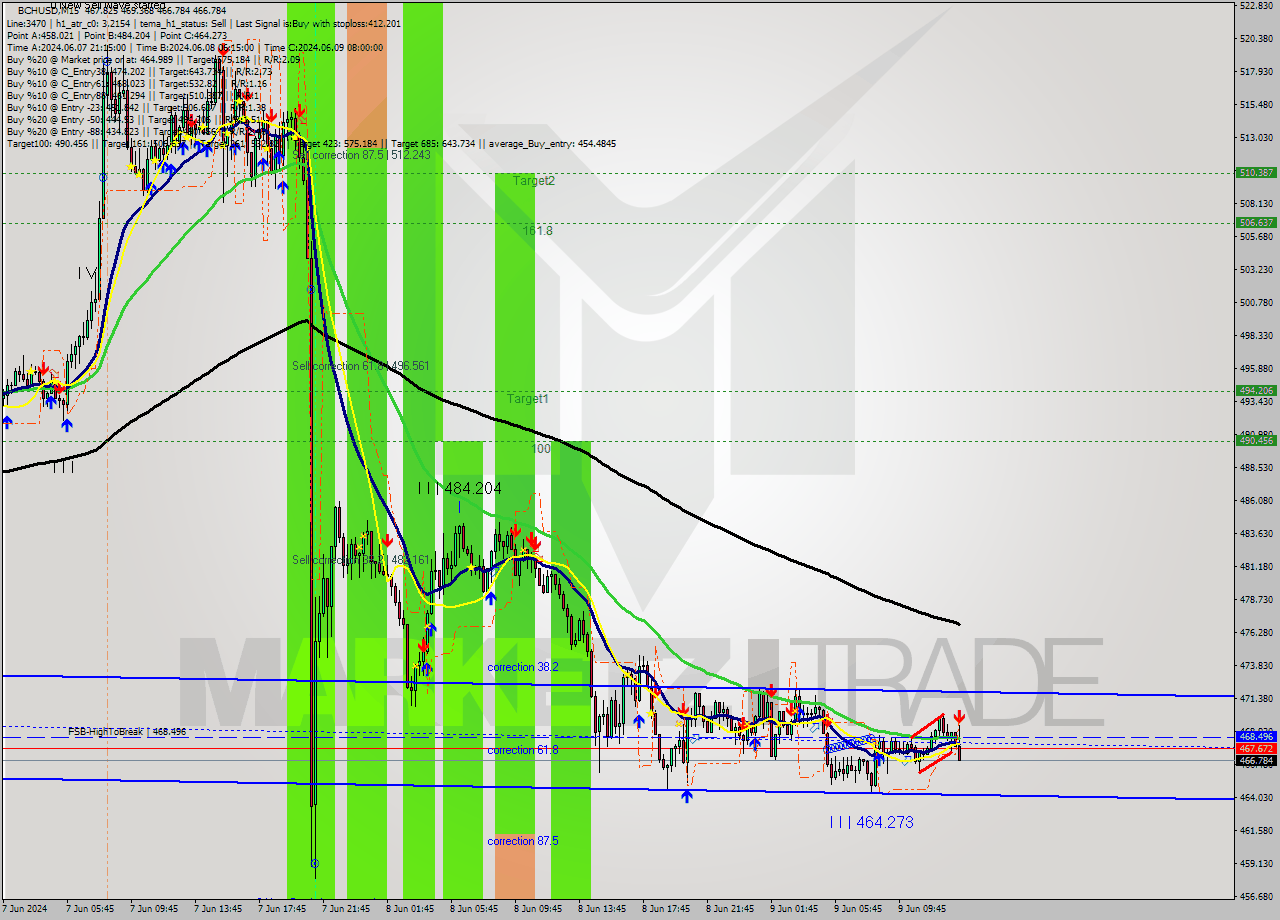
Task: Click the '8 Jun 09:45' time label
Action: click(536, 909)
